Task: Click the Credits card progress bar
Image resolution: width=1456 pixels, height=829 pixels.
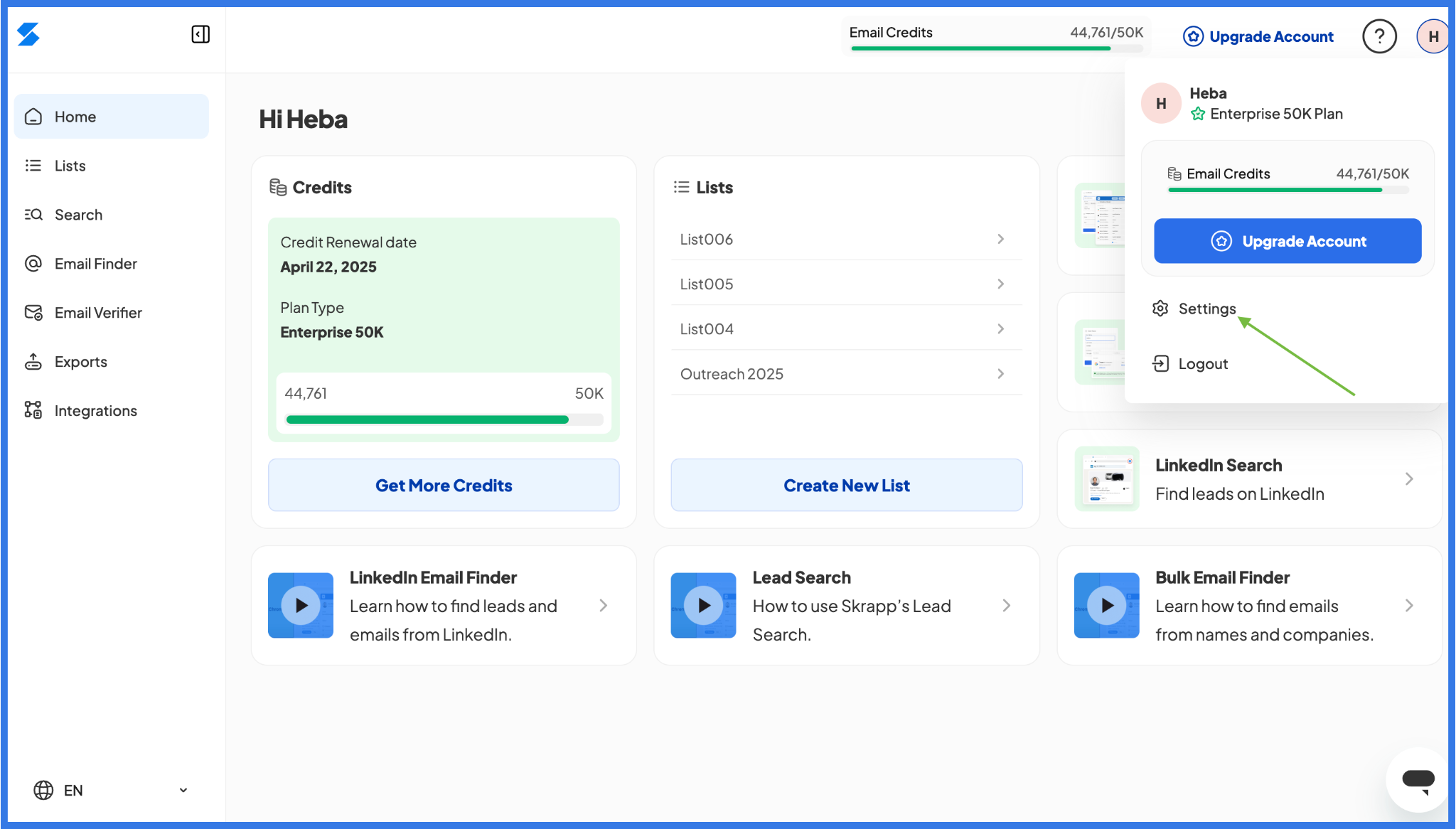Action: (444, 419)
